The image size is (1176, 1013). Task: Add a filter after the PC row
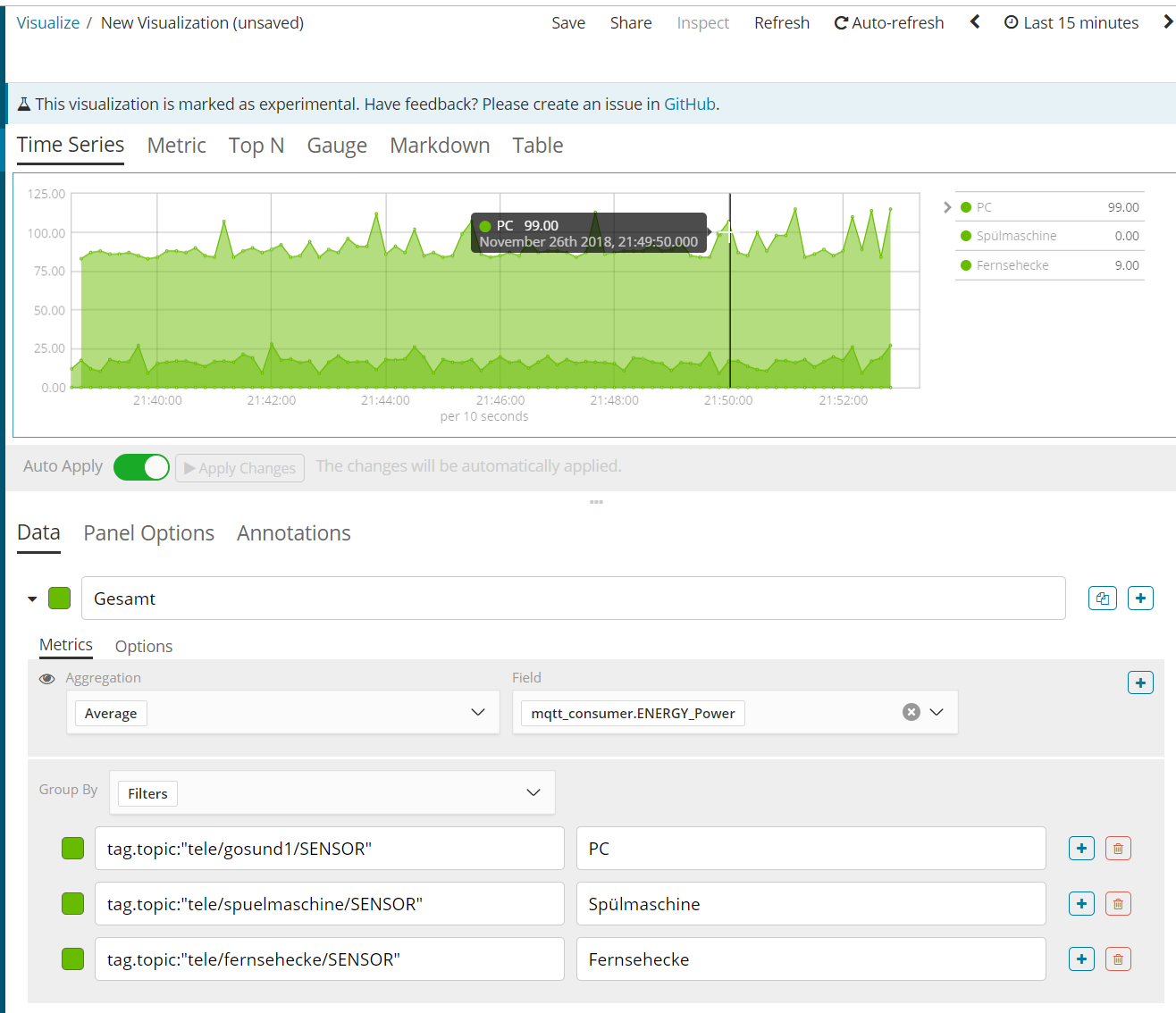coord(1081,849)
